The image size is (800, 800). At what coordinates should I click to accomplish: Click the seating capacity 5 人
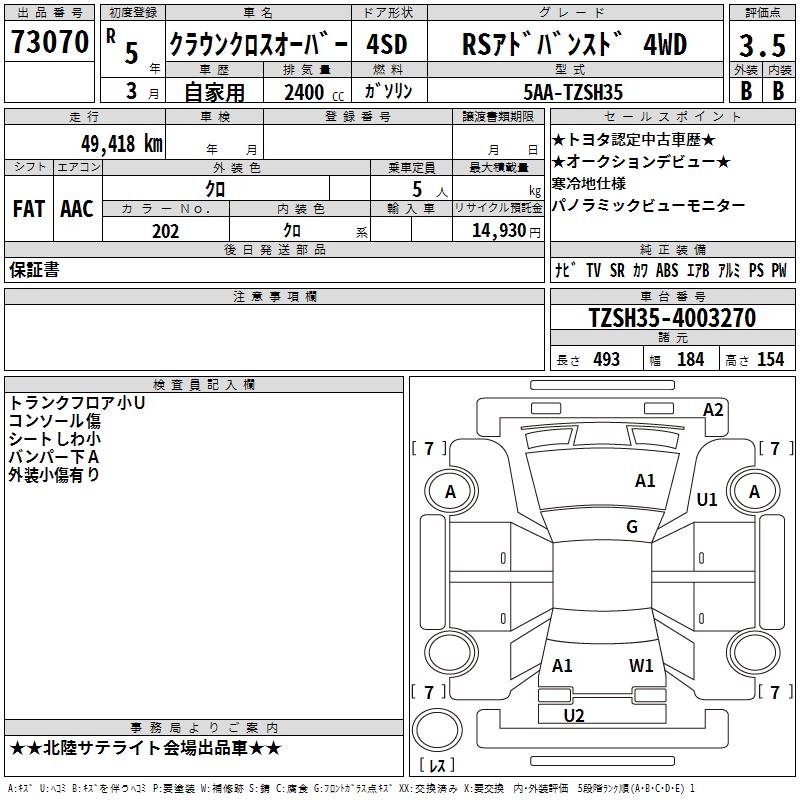pos(430,190)
